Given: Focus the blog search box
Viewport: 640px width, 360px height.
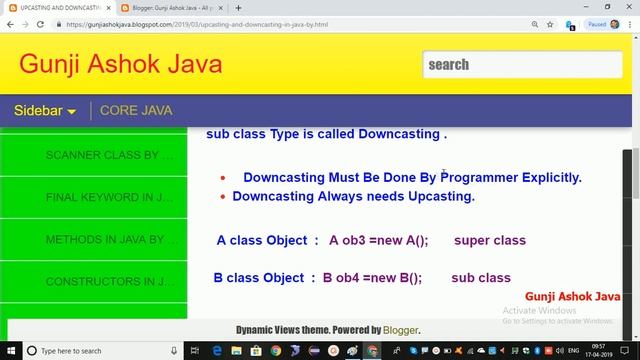Looking at the screenshot, I should [522, 64].
